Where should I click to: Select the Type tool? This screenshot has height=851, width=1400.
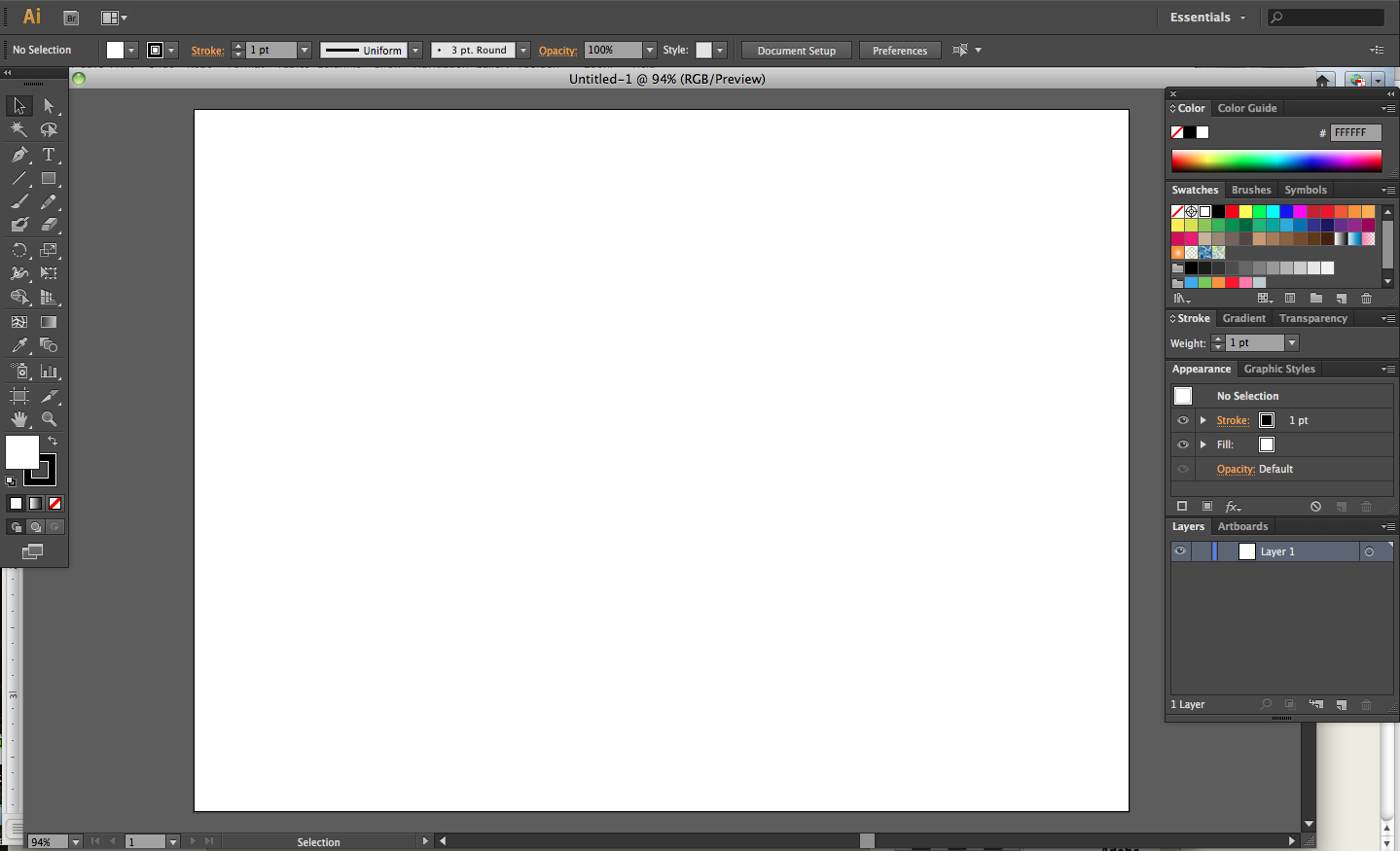(48, 154)
